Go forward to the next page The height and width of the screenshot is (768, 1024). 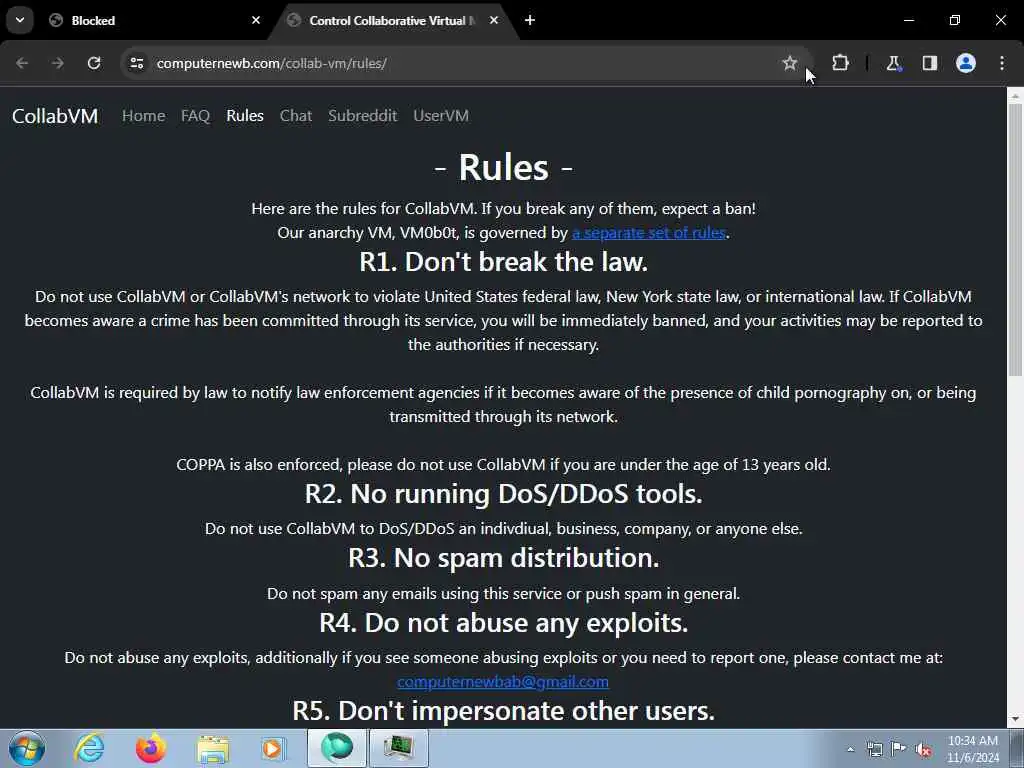click(x=58, y=63)
